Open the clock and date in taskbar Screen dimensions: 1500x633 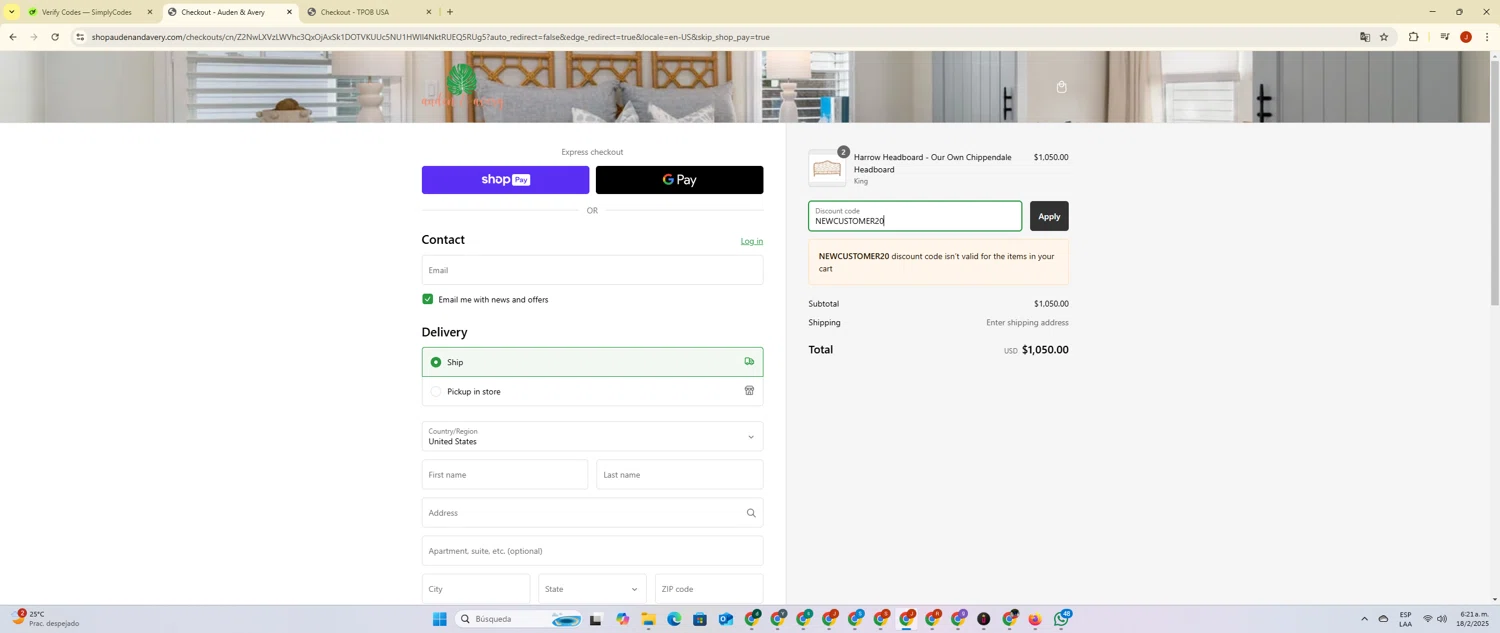(1475, 619)
